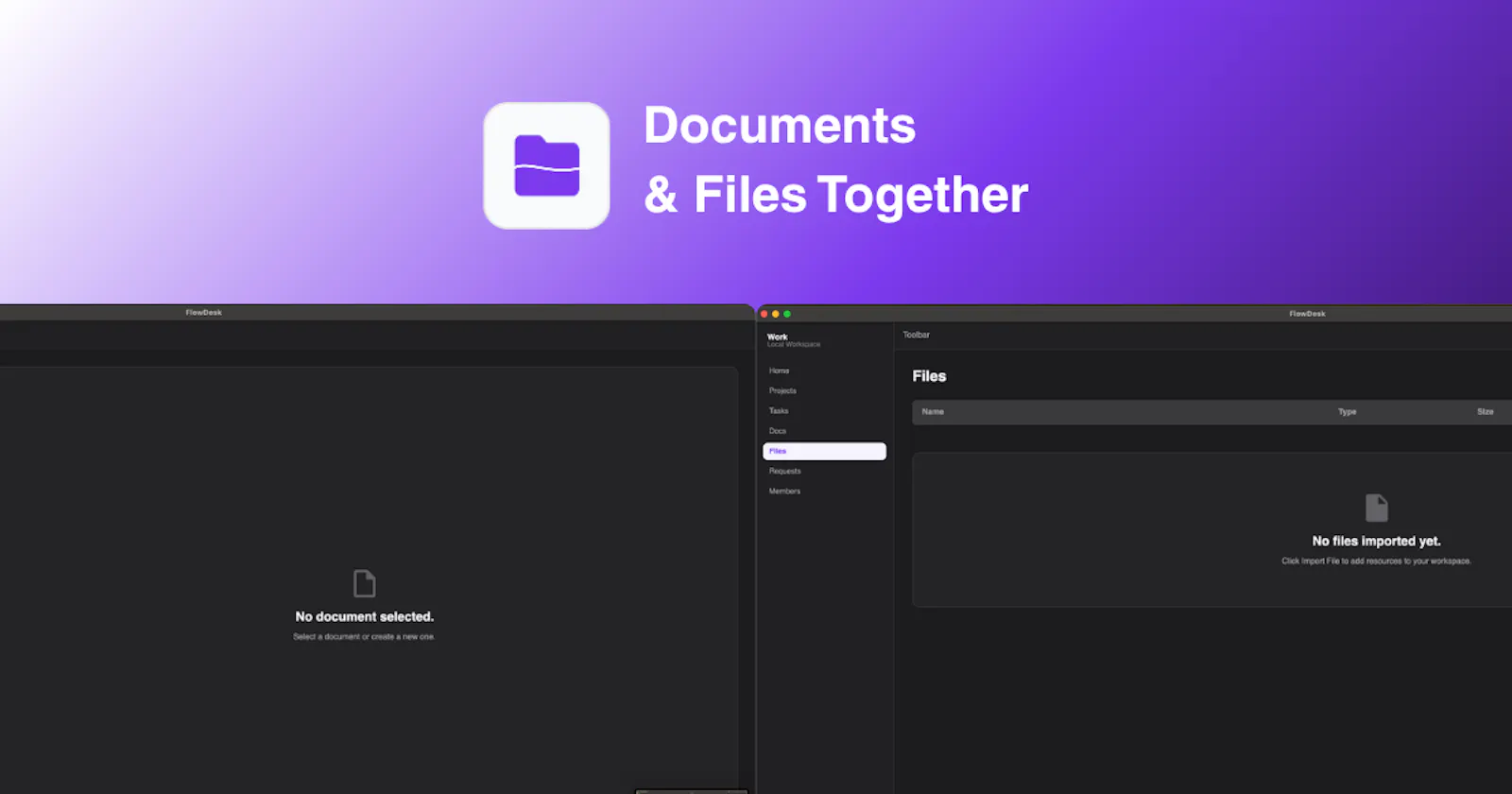1512x794 pixels.
Task: Click the blank document icon above "No document selected."
Action: [x=364, y=583]
